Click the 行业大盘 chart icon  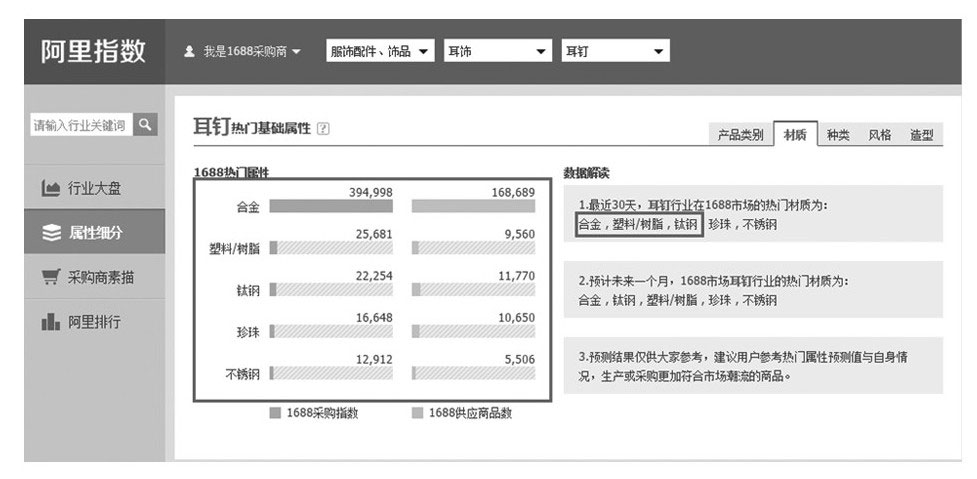click(51, 188)
